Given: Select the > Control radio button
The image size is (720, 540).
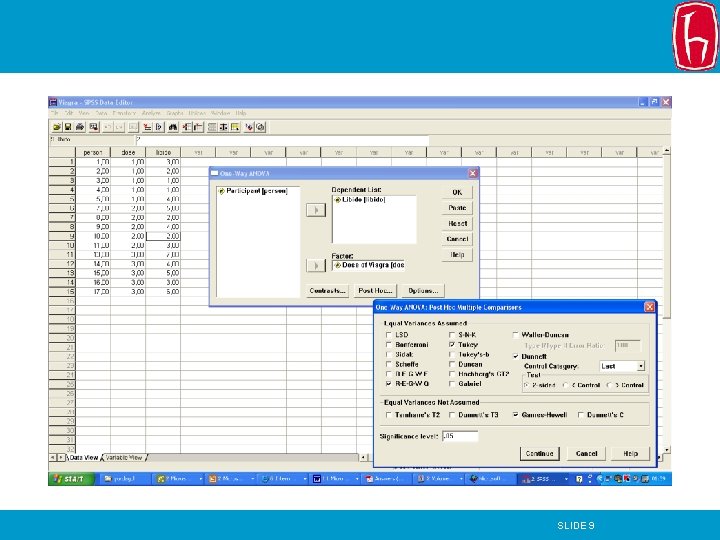Looking at the screenshot, I should (x=609, y=385).
